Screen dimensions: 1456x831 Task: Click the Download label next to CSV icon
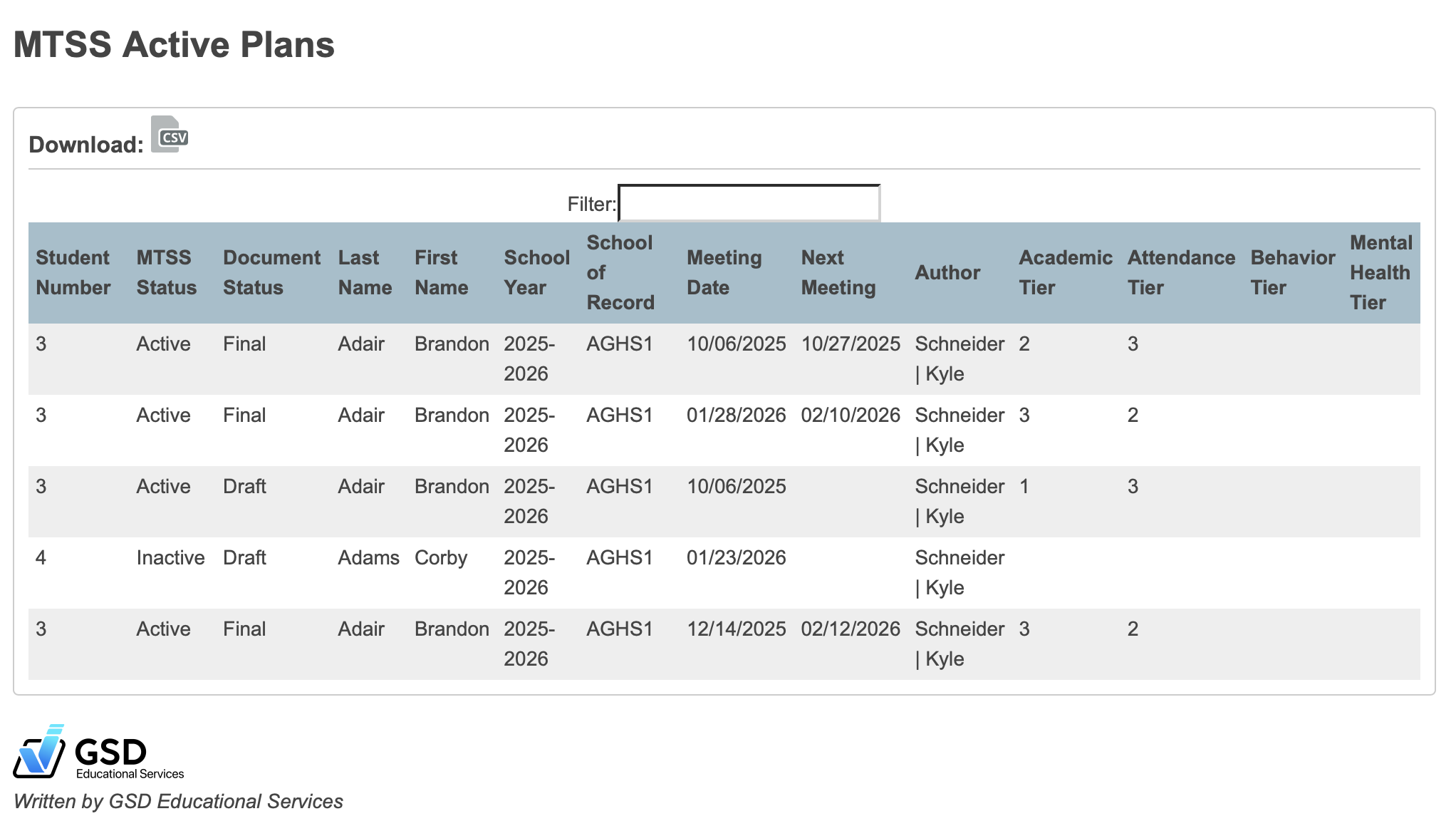click(x=85, y=143)
